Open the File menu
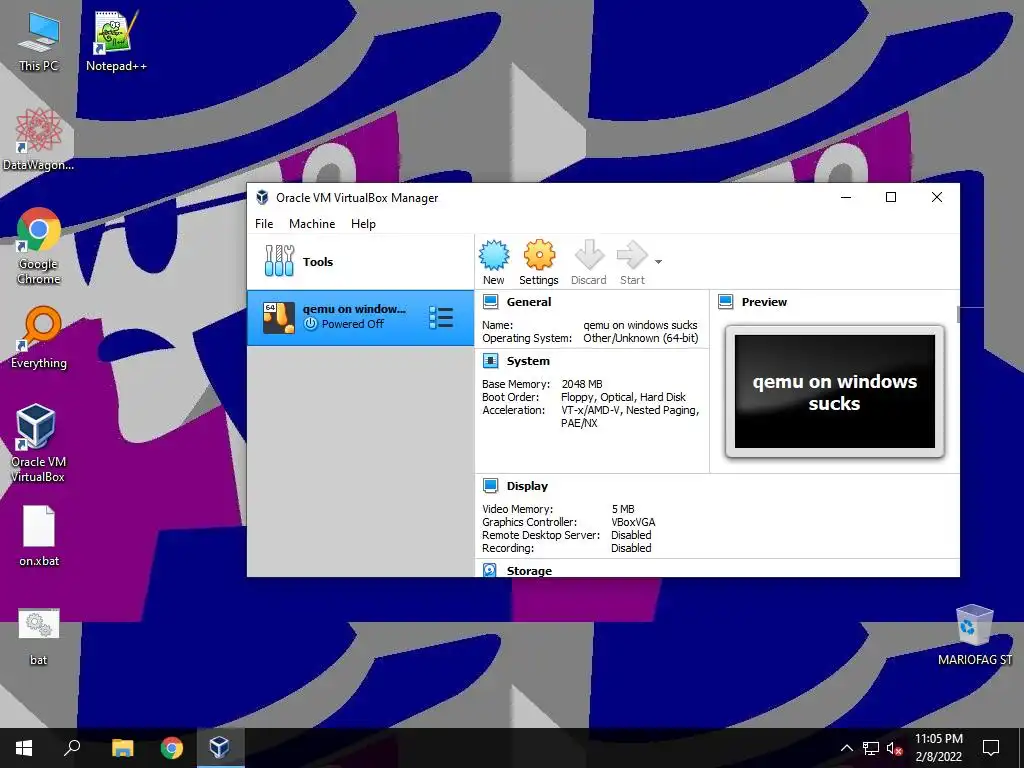Viewport: 1024px width, 768px height. pyautogui.click(x=264, y=223)
